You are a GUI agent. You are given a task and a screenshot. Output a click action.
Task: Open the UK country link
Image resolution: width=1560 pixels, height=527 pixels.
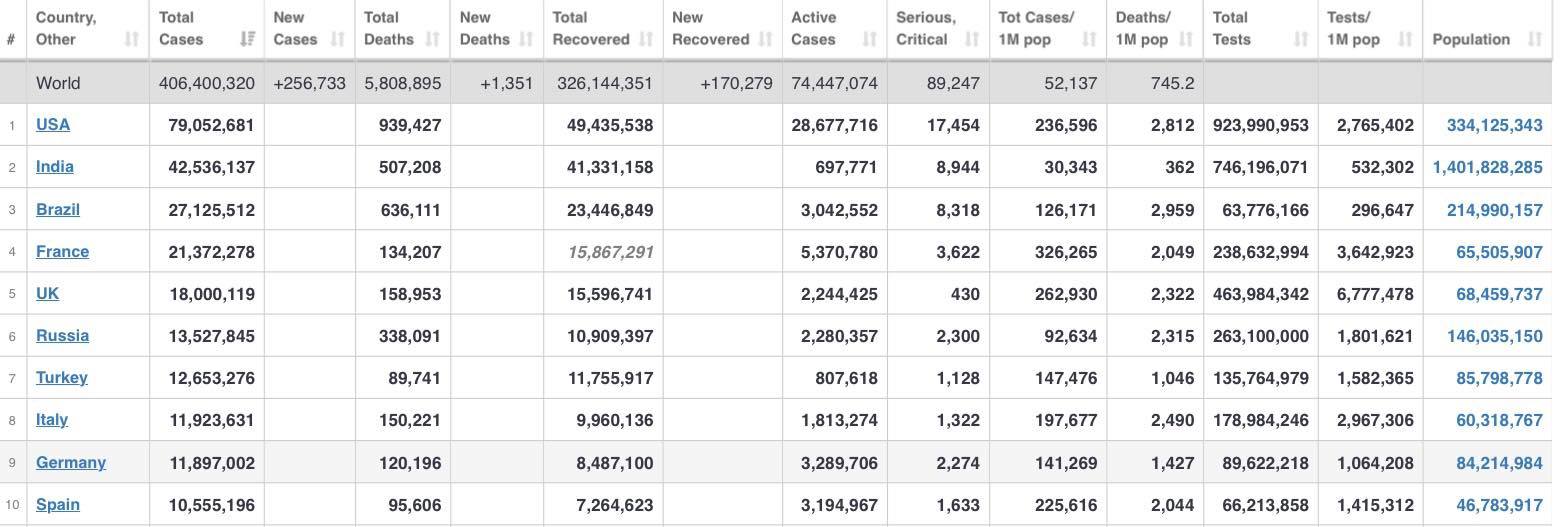[x=47, y=293]
